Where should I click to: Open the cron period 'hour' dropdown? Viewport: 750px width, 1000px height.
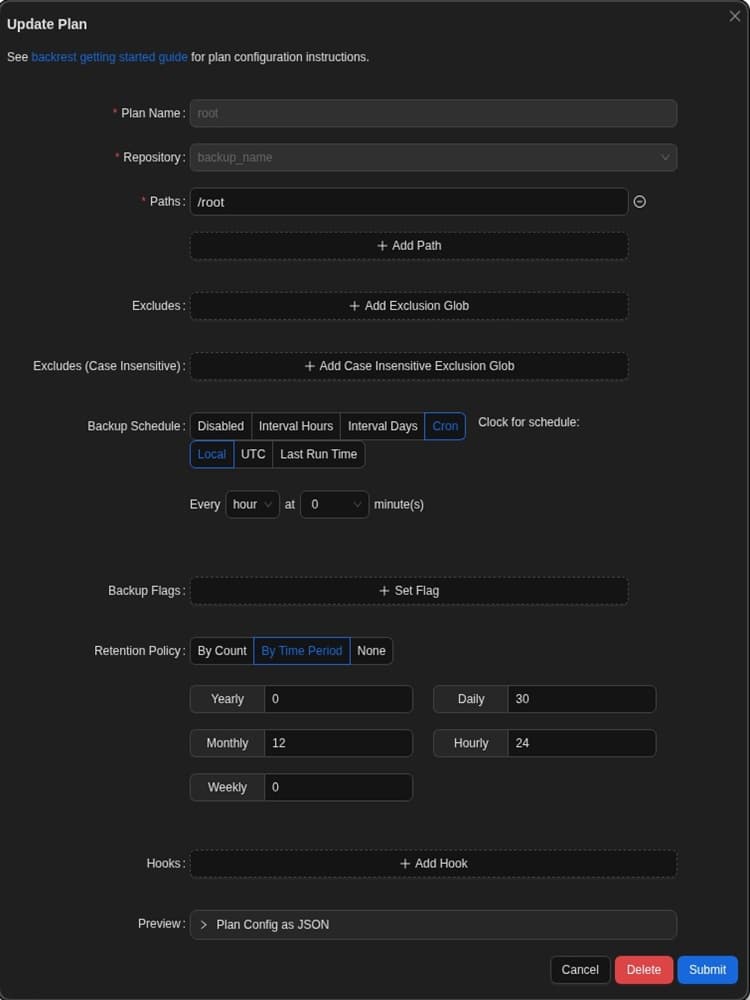point(252,505)
